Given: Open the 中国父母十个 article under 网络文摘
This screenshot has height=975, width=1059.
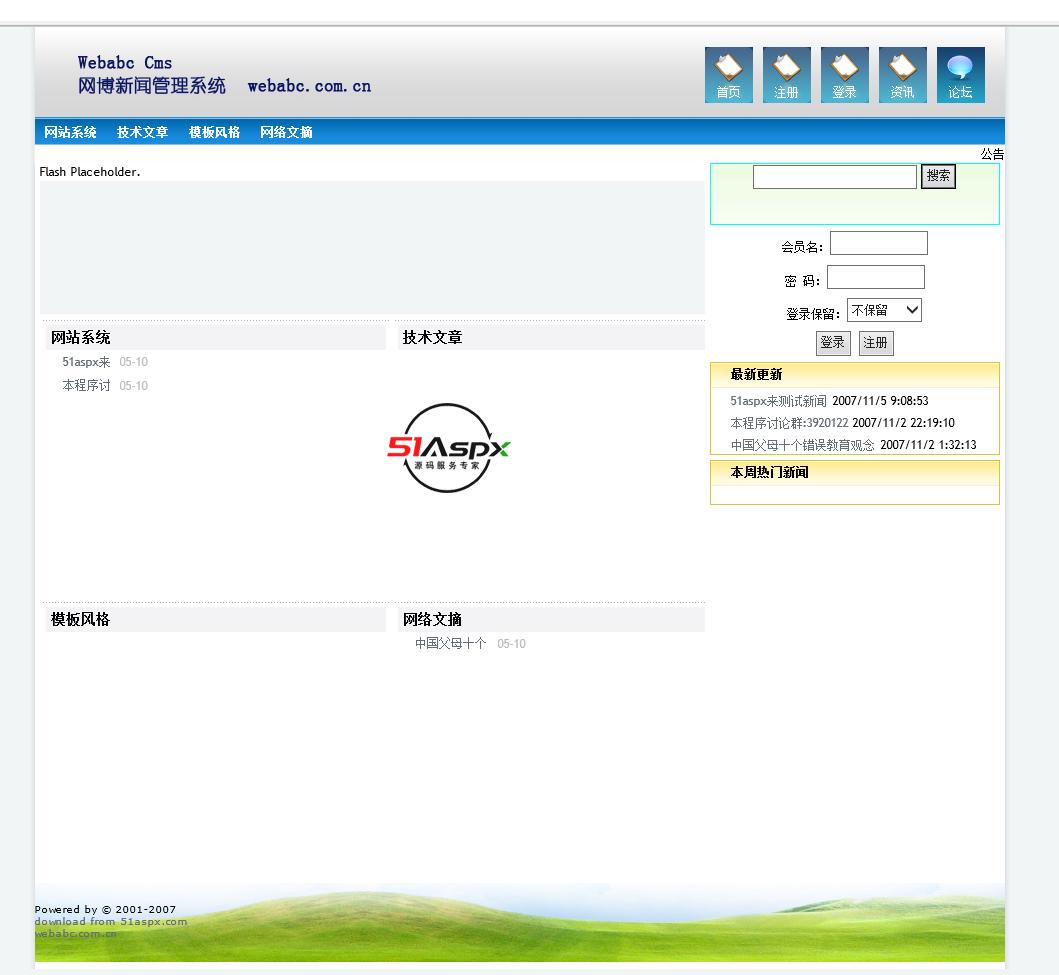Looking at the screenshot, I should (450, 643).
